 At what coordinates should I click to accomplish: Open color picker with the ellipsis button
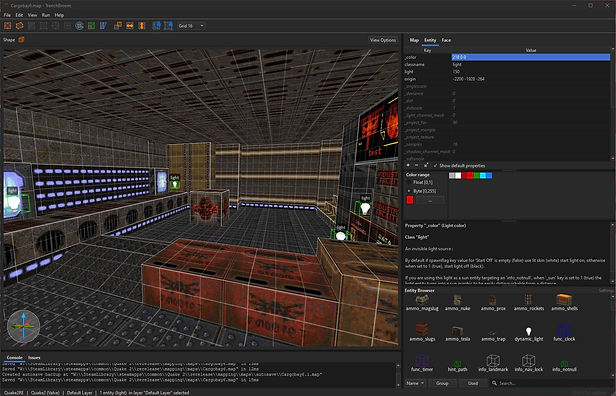coord(430,200)
